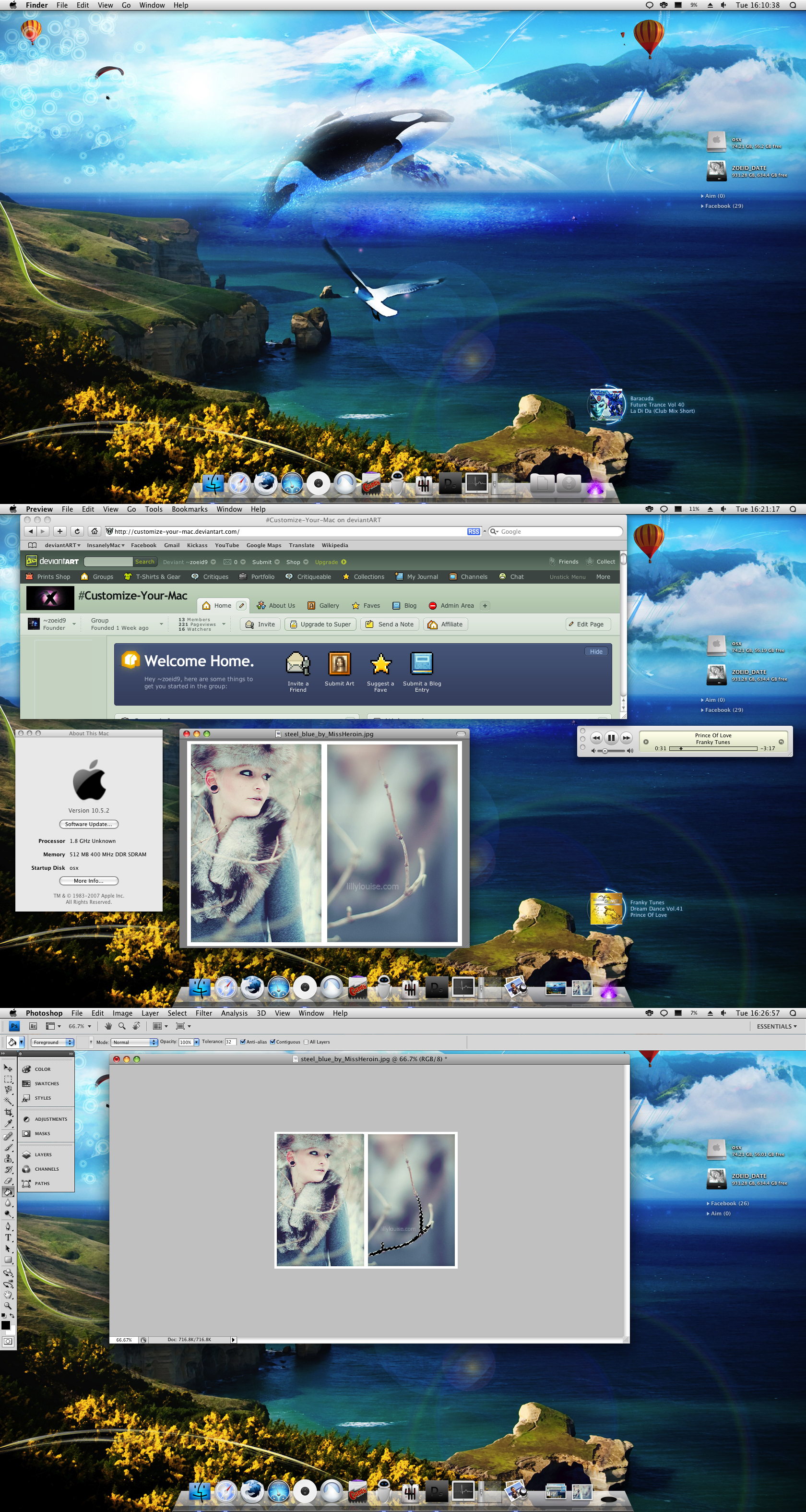This screenshot has height=1512, width=806.
Task: Enable the All Layers checkbox
Action: click(306, 1042)
